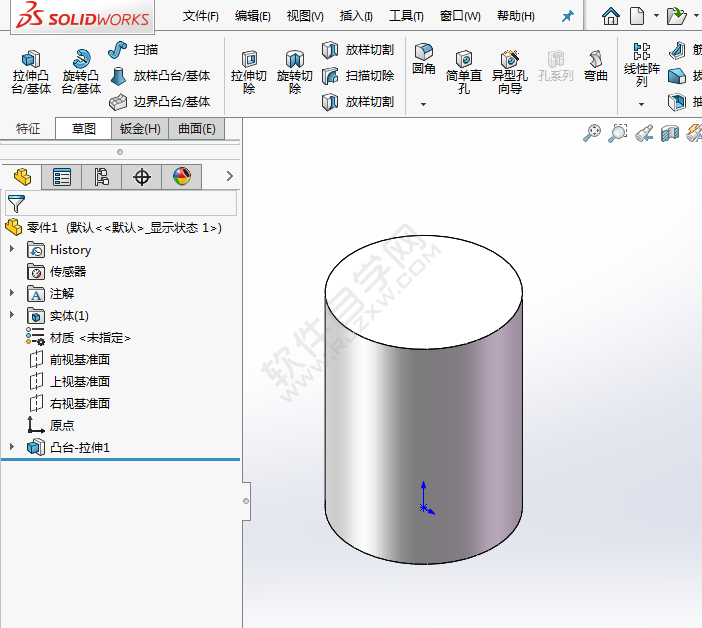Open the new document dropdown arrow
702x628 pixels.
[x=656, y=16]
